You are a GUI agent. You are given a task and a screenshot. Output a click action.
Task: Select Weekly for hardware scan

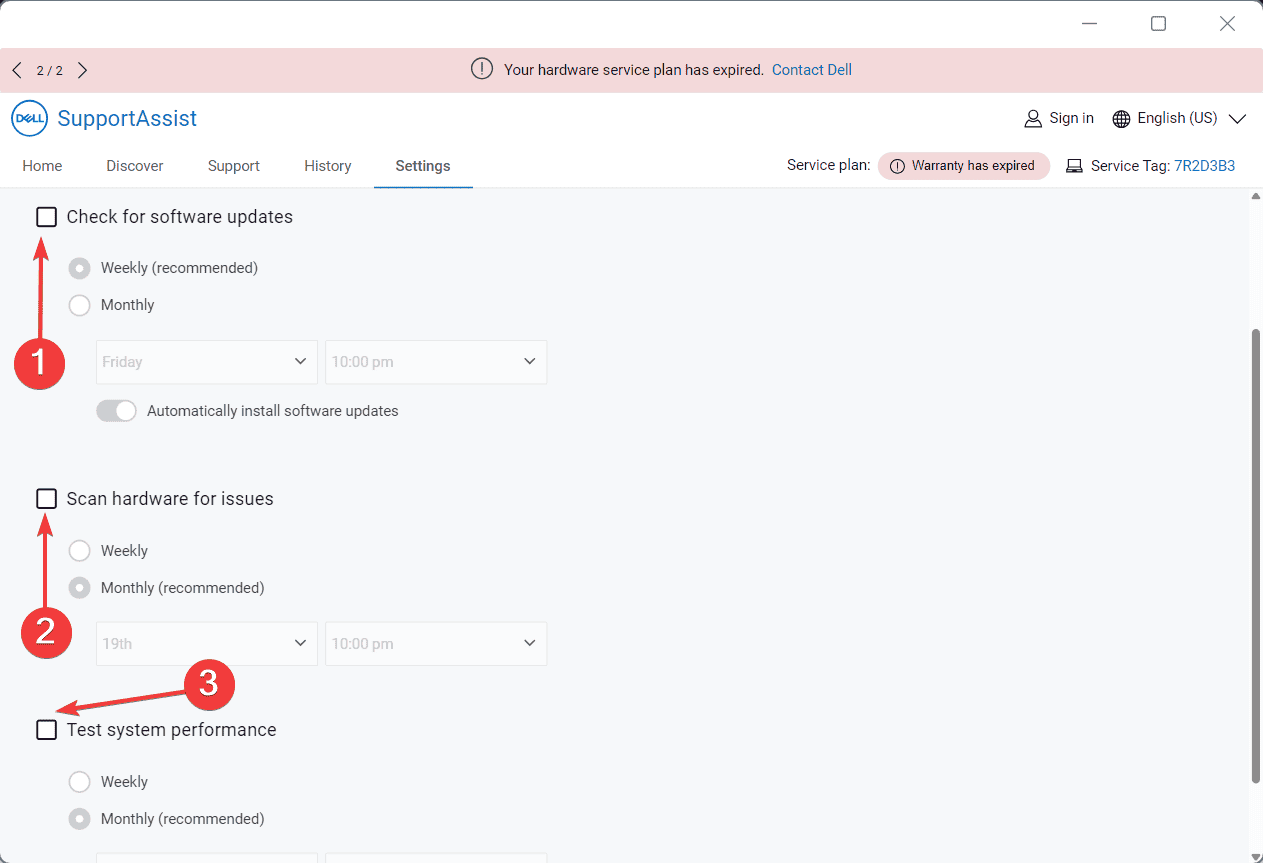(x=79, y=551)
